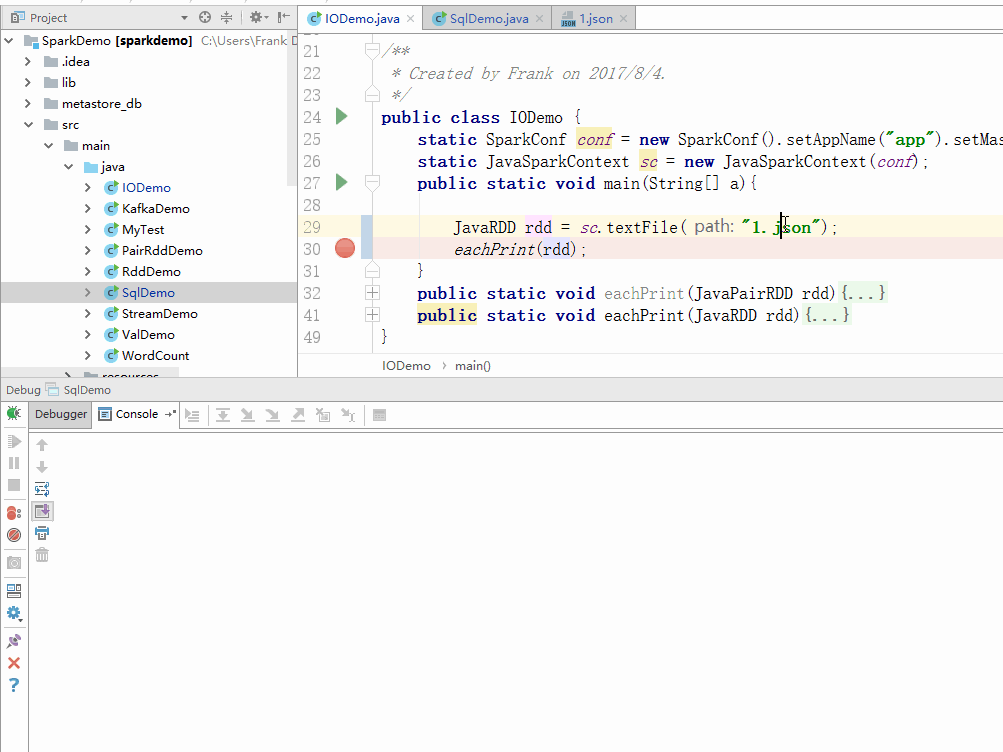Click the "1. json" string on line 29
This screenshot has height=752, width=1003.
pos(780,227)
